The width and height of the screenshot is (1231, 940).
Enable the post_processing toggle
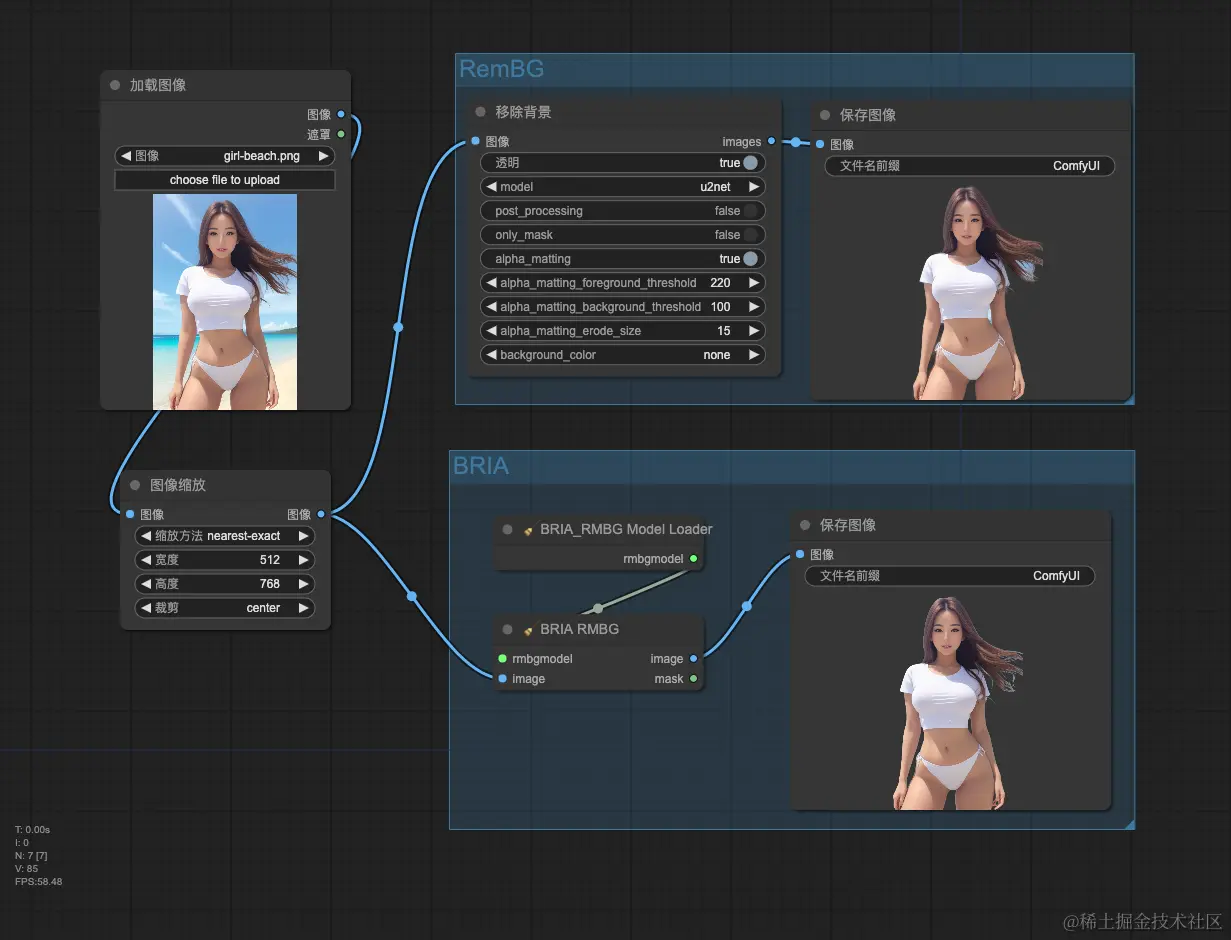(x=750, y=210)
